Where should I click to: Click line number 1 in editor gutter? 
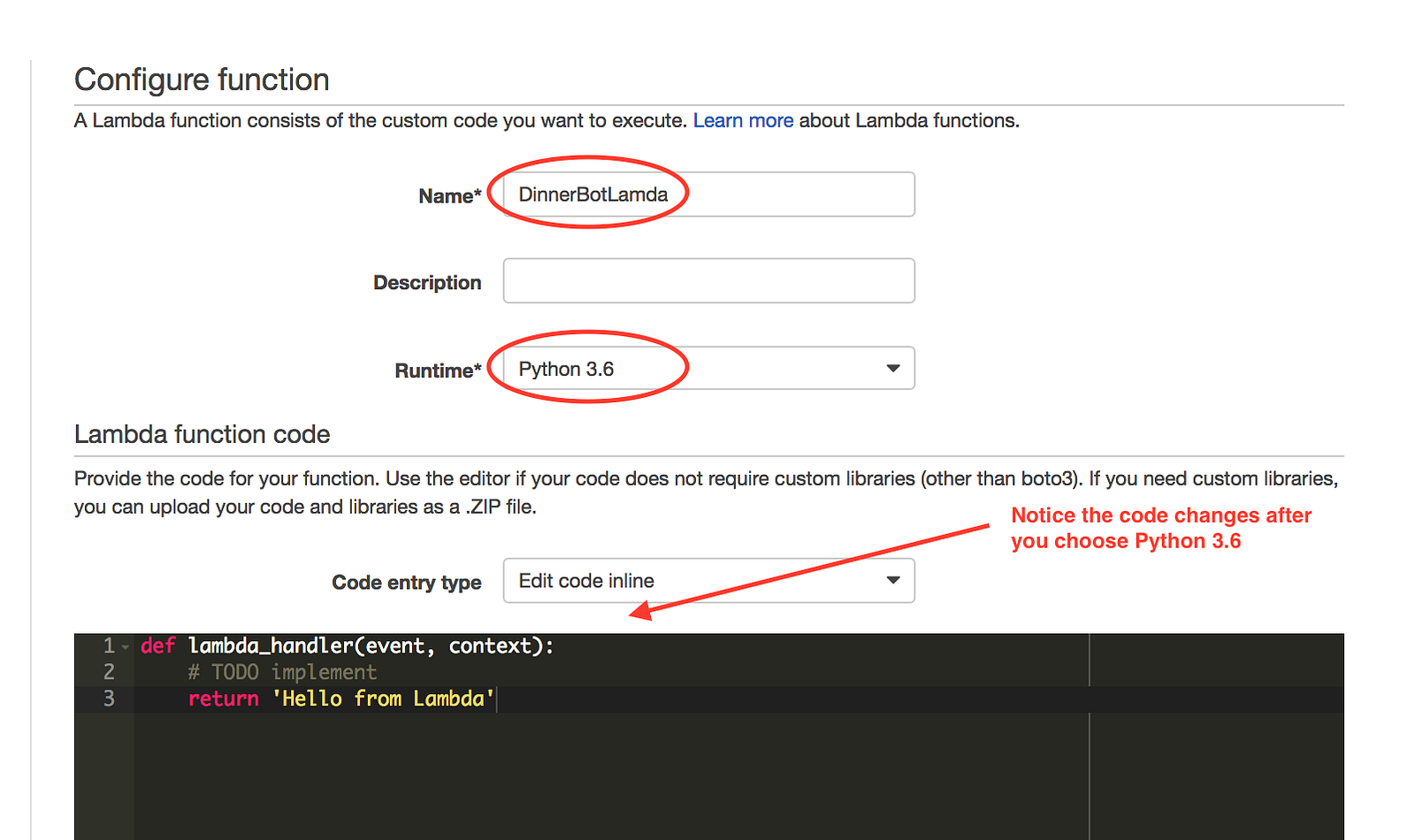(x=109, y=646)
